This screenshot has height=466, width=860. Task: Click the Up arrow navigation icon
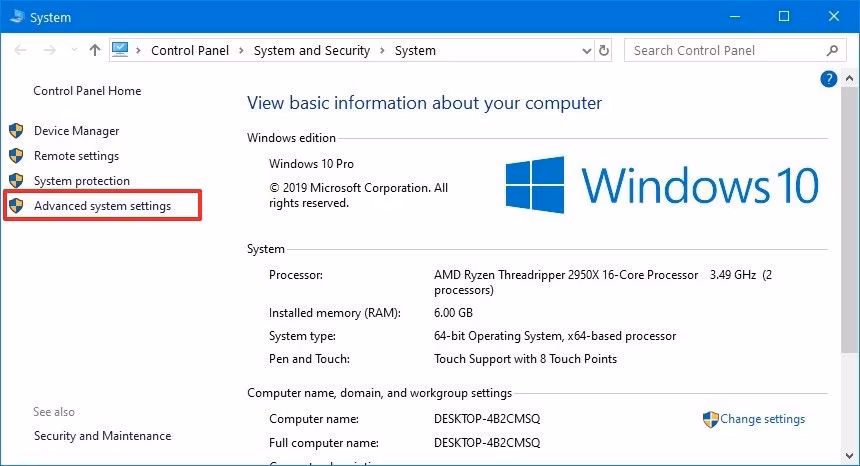(x=95, y=50)
